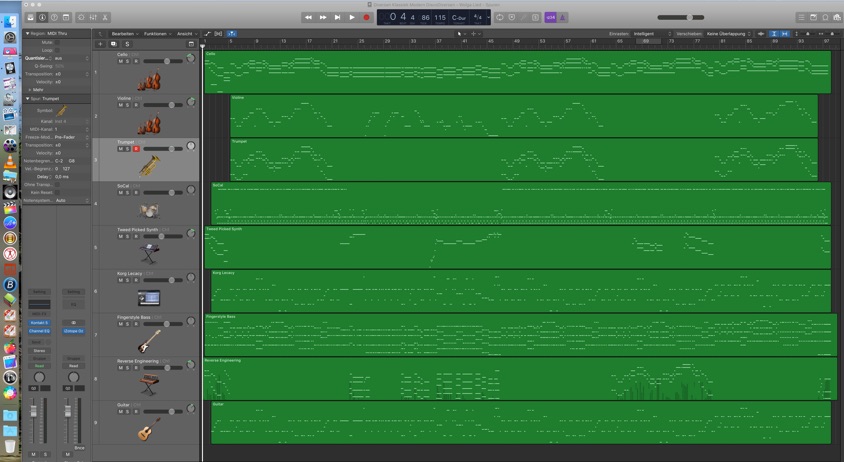
Task: Click the acoustic Guitar track icon
Action: (148, 430)
